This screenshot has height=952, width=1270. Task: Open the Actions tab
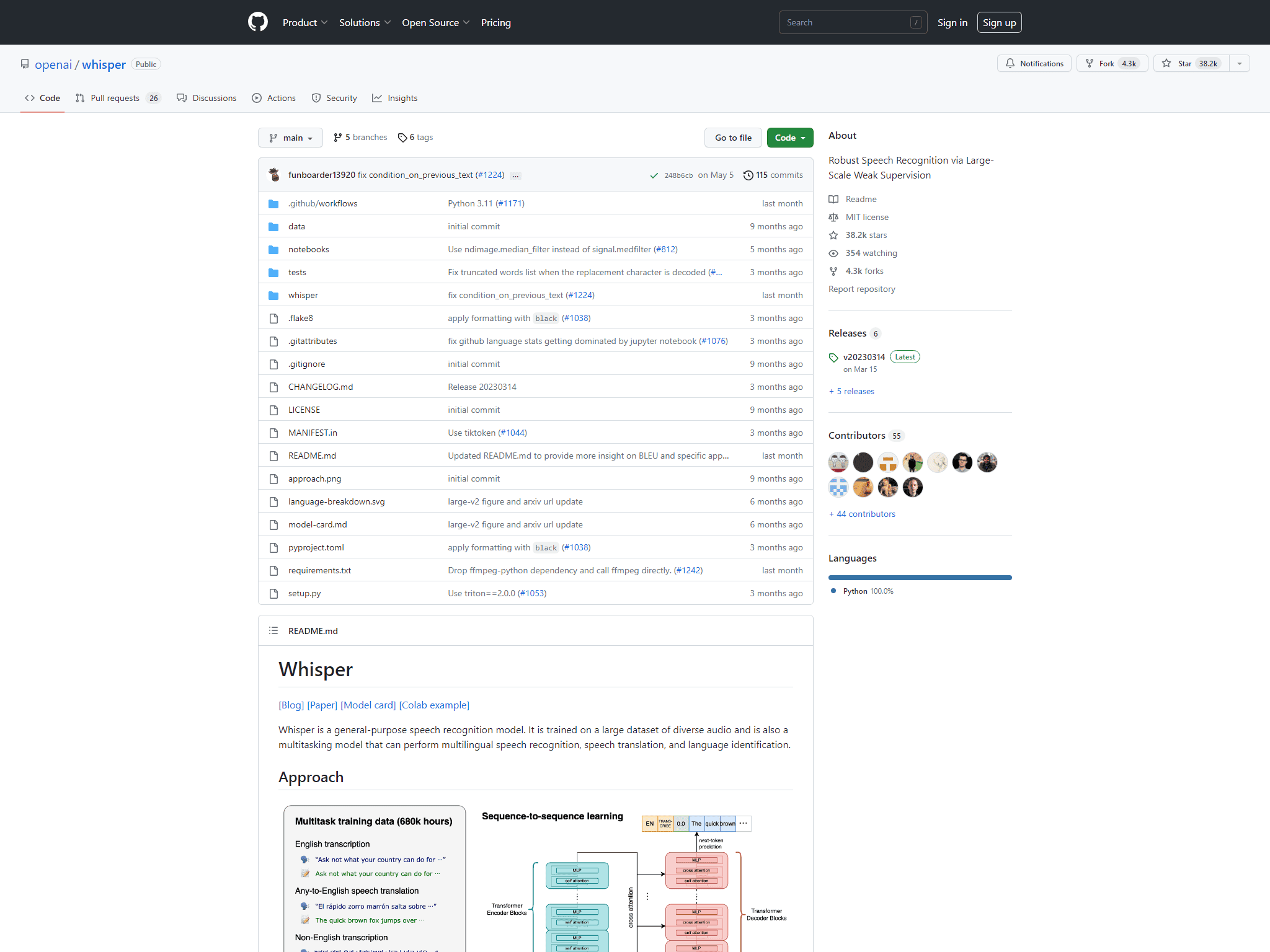point(273,98)
